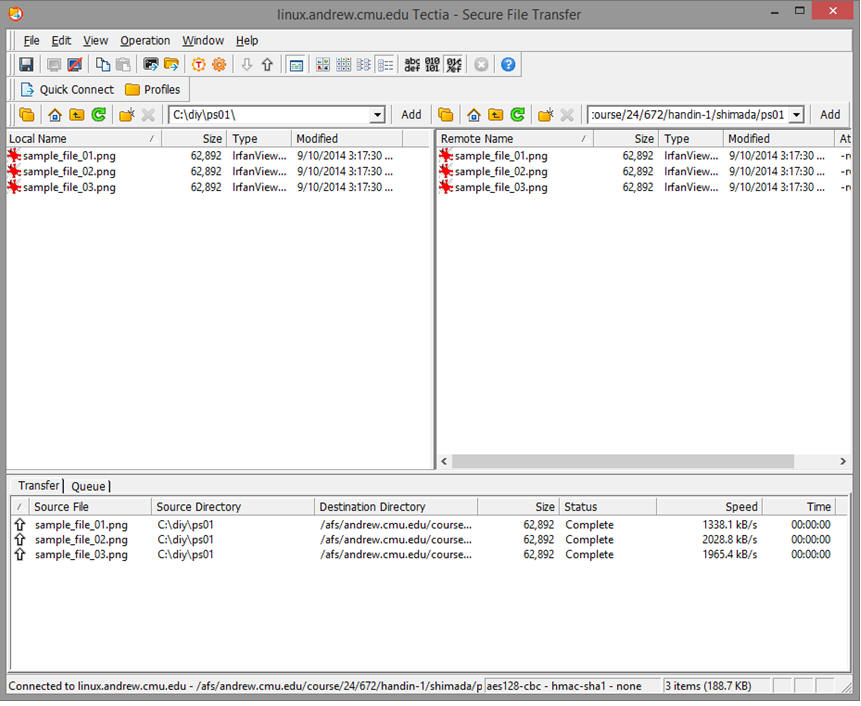This screenshot has width=861, height=706.
Task: Open settings via the orange gear icon
Action: click(219, 65)
